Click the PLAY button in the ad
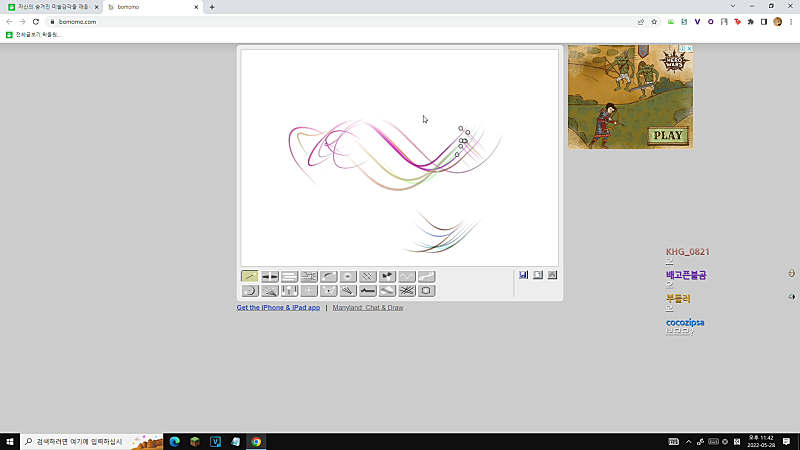 pos(668,135)
